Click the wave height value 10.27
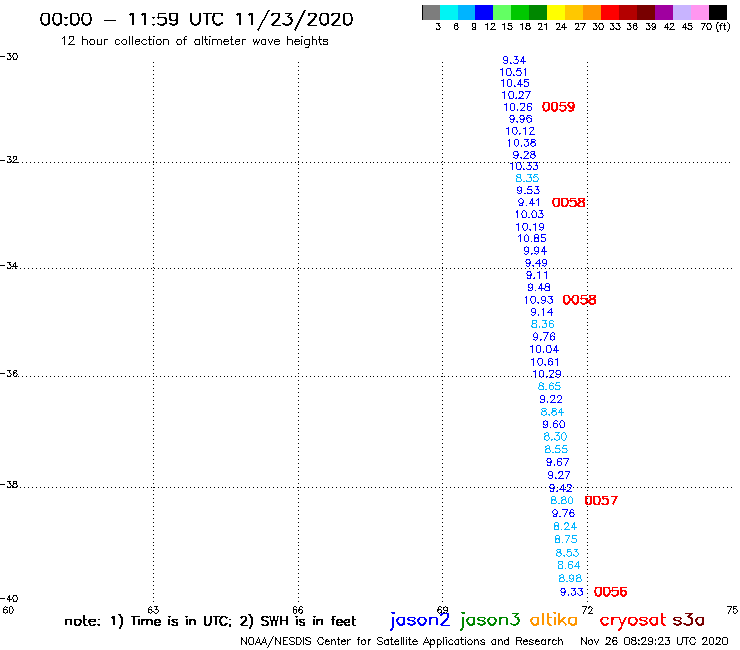 (516, 95)
